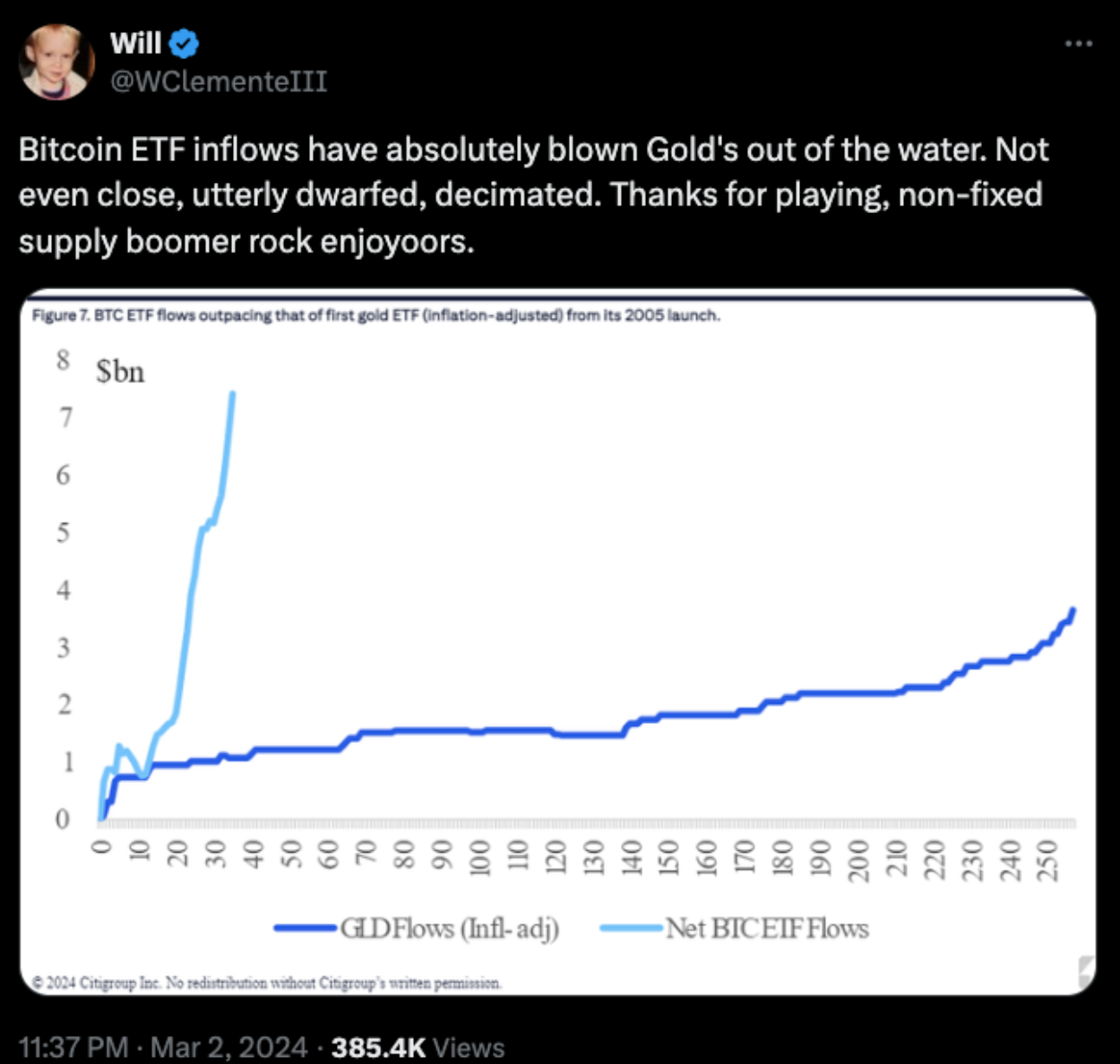Click the blue verified checkmark badge
This screenshot has width=1120, height=1064.
tap(184, 43)
